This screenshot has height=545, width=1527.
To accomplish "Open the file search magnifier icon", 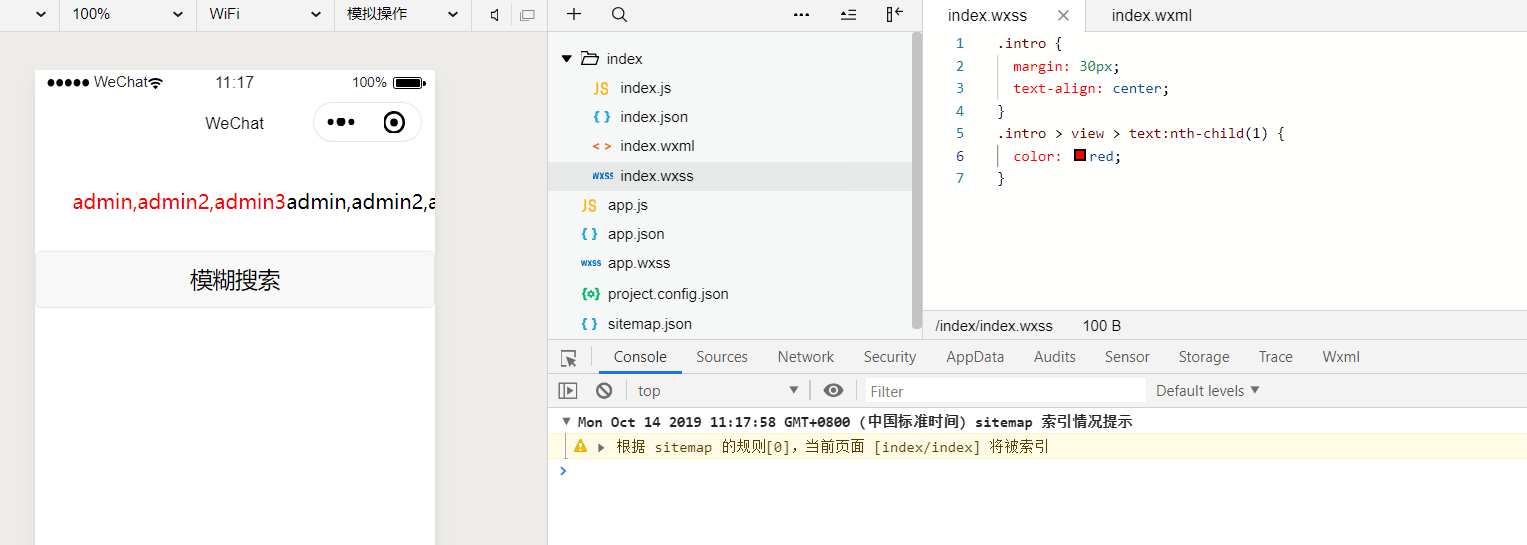I will pos(619,14).
